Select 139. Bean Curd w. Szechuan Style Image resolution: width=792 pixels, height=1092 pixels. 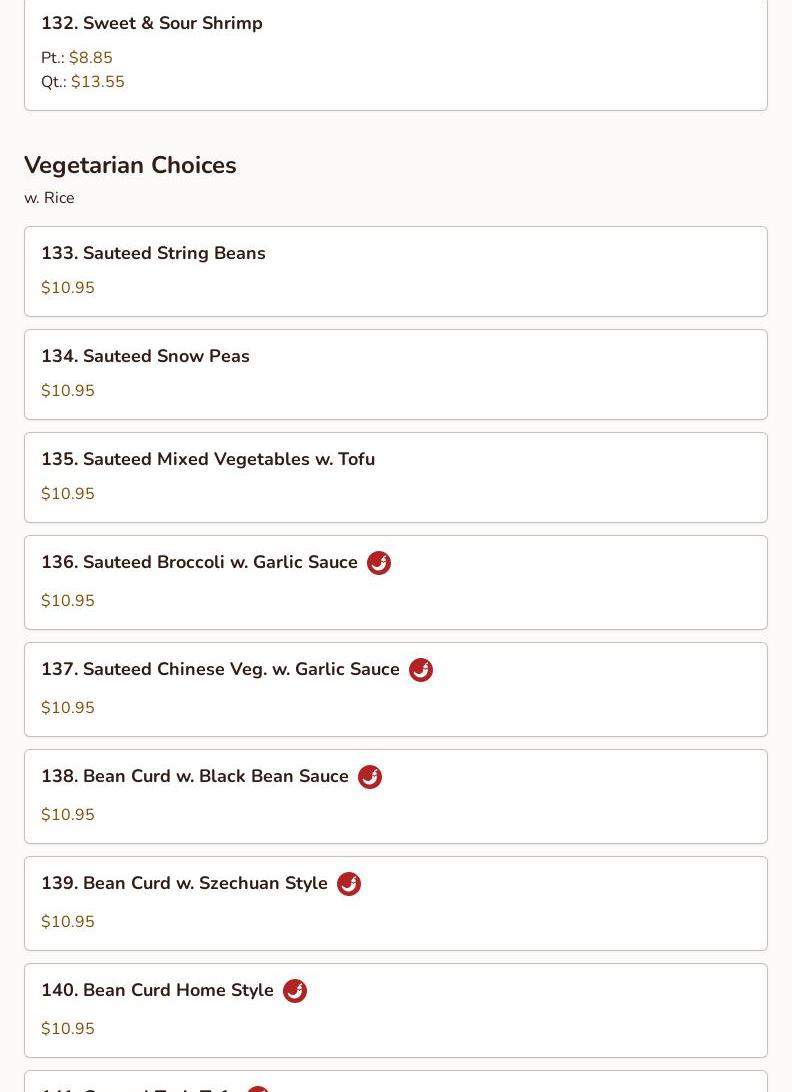tap(396, 904)
